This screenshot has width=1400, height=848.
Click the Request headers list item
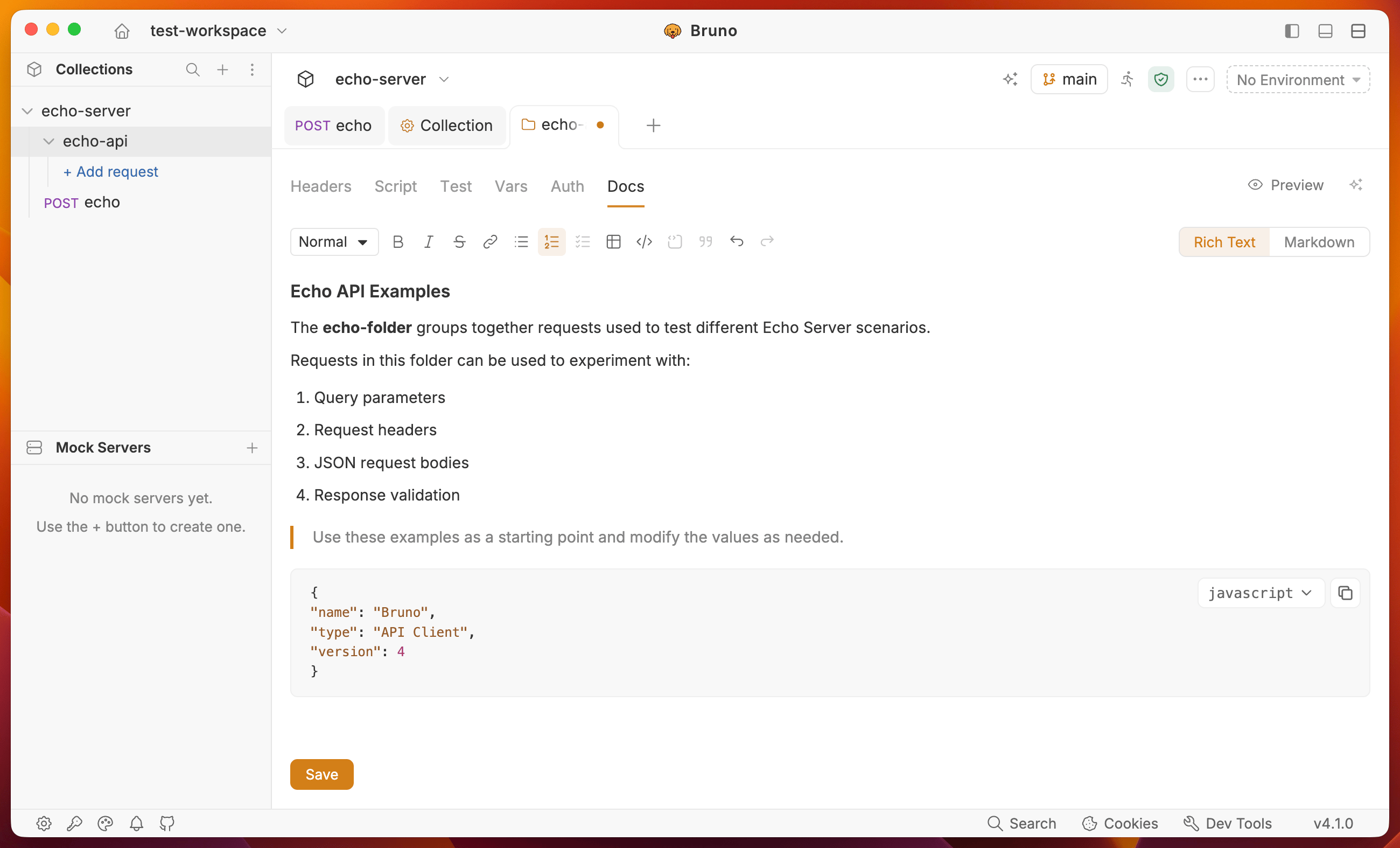coord(375,430)
